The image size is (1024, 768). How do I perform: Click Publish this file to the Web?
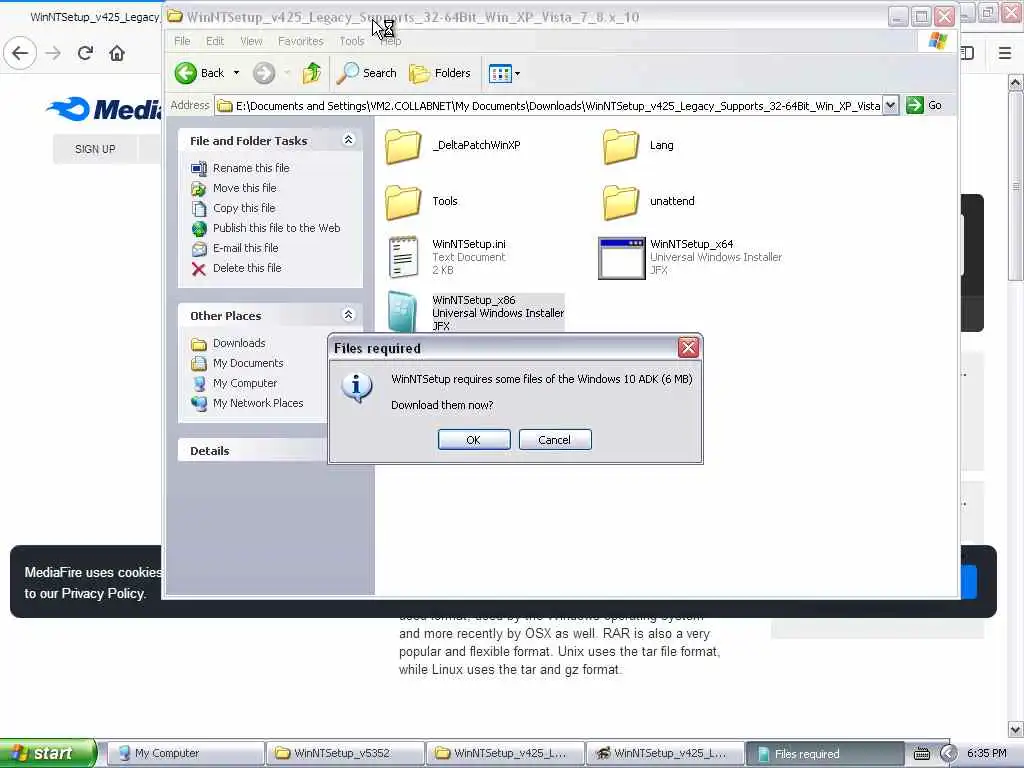click(x=276, y=228)
